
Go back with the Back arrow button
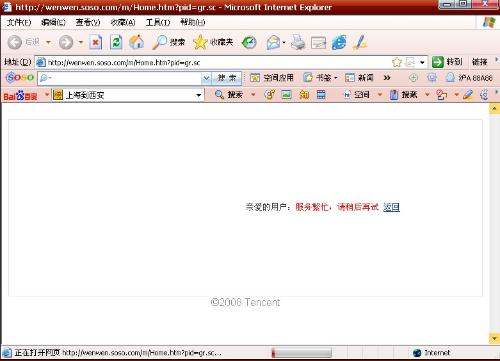pos(15,42)
